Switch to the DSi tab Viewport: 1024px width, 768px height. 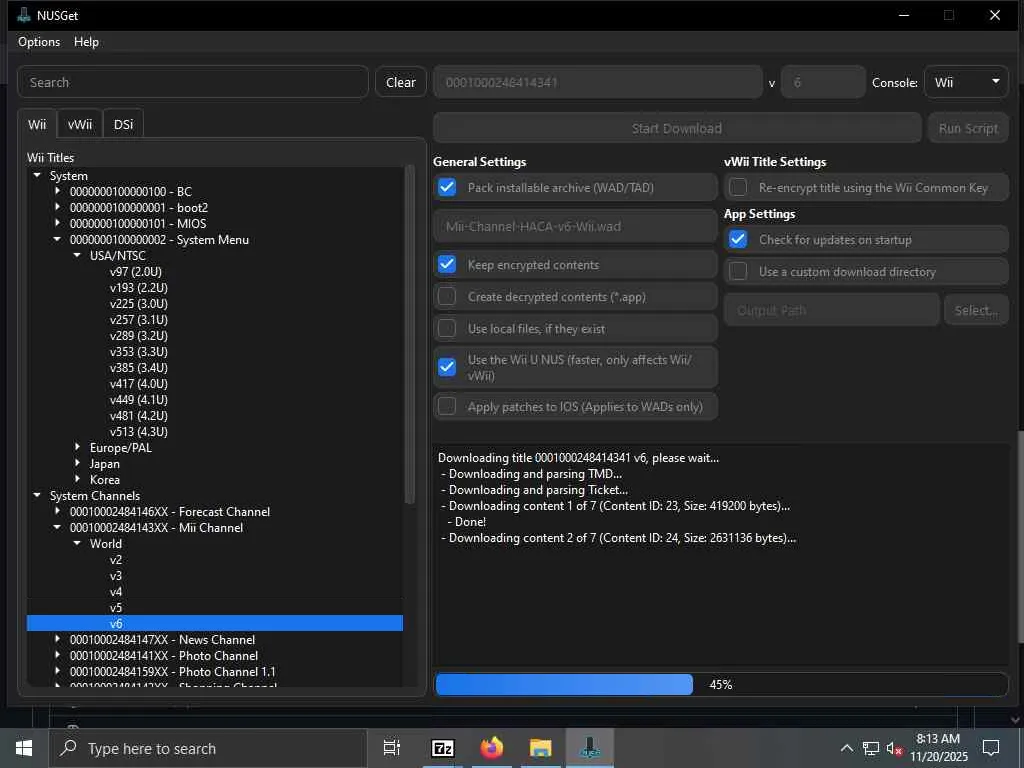coord(123,124)
